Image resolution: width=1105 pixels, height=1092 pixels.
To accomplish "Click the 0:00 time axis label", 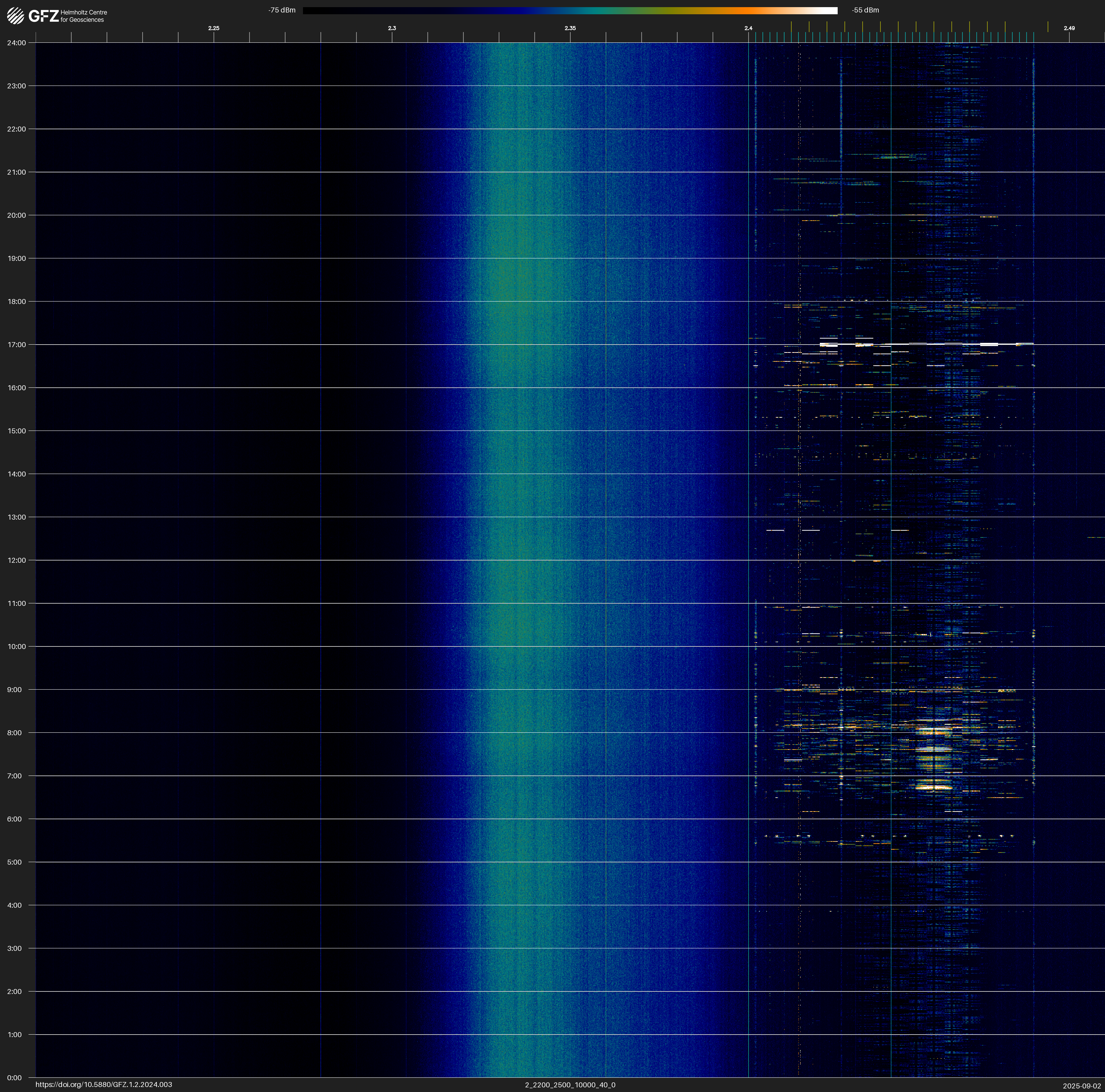I will point(14,1078).
